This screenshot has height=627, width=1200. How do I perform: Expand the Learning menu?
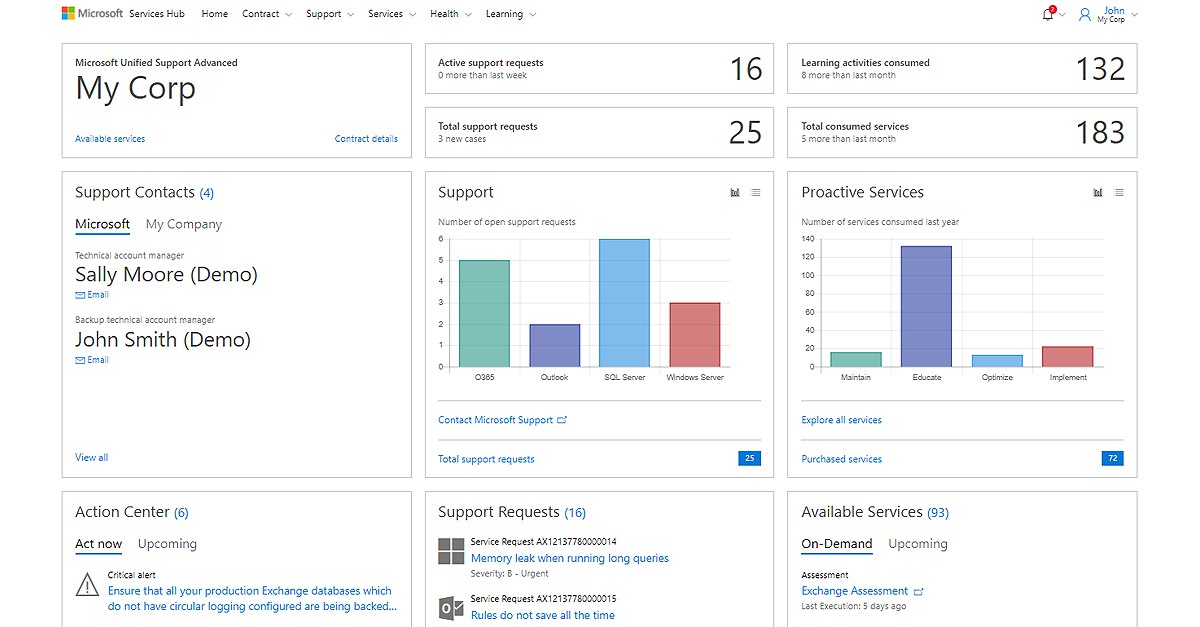coord(511,14)
